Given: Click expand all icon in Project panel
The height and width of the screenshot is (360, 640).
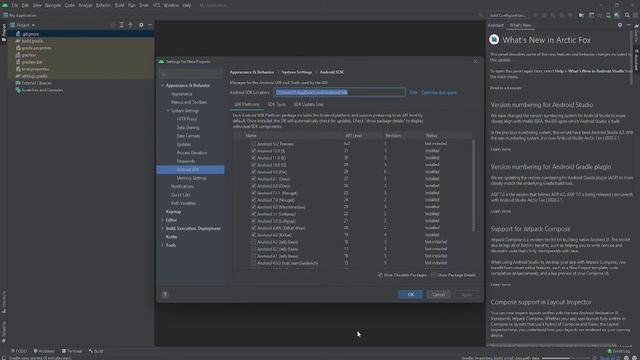Looking at the screenshot, I should tap(122, 25).
